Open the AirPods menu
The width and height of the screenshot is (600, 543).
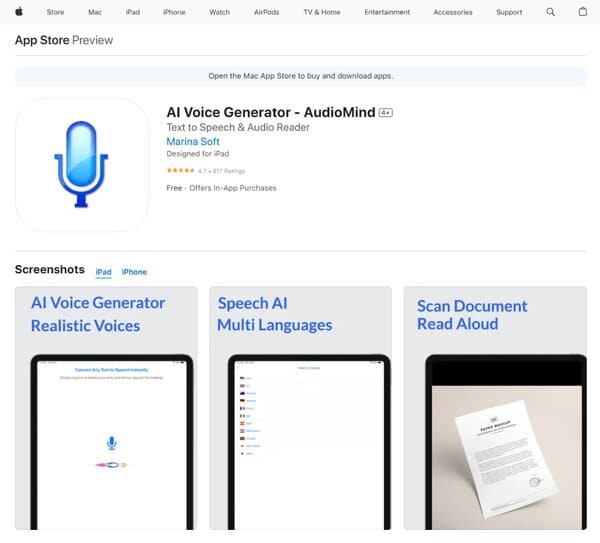click(267, 12)
